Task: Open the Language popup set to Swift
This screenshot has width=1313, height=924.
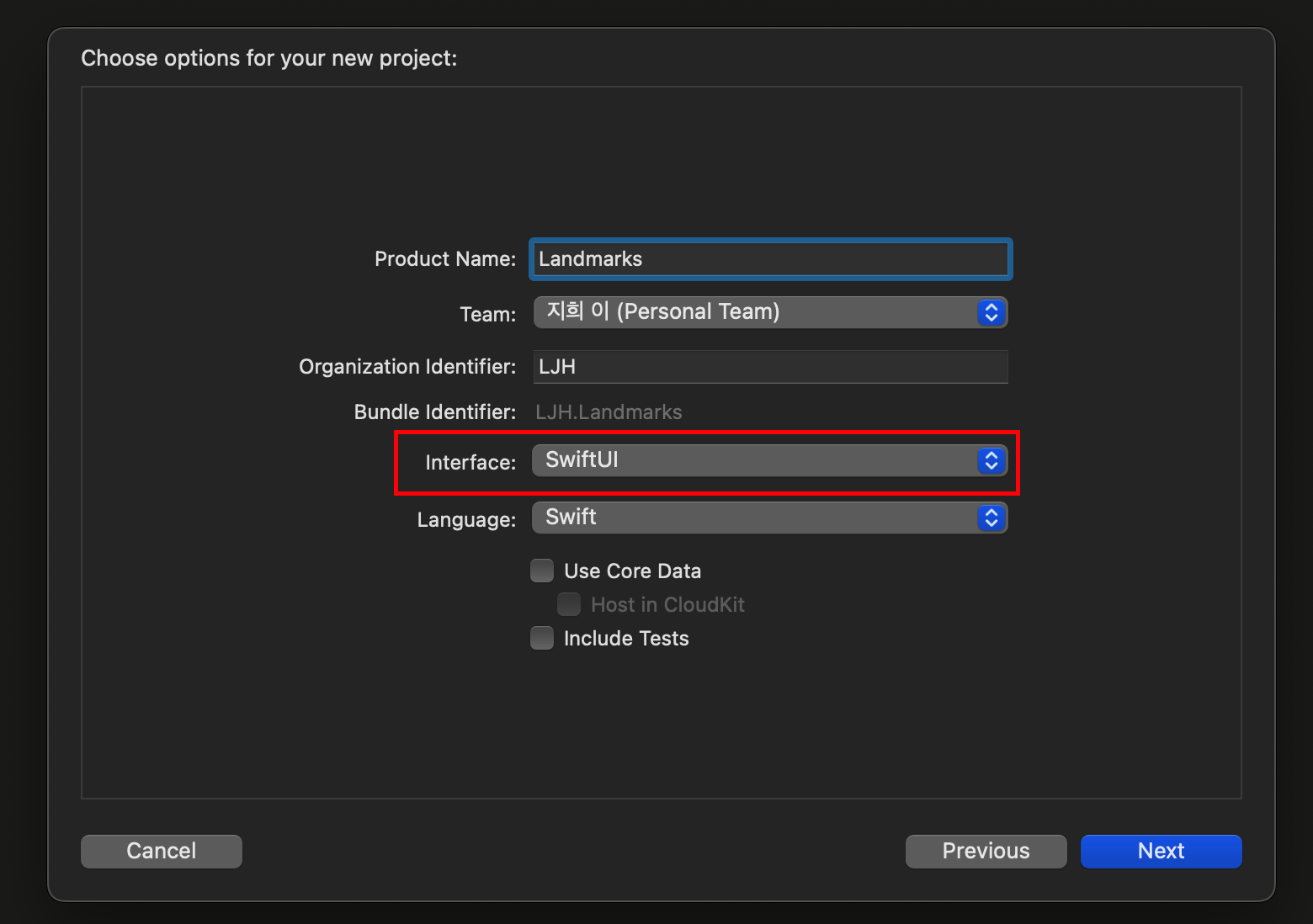Action: 770,518
